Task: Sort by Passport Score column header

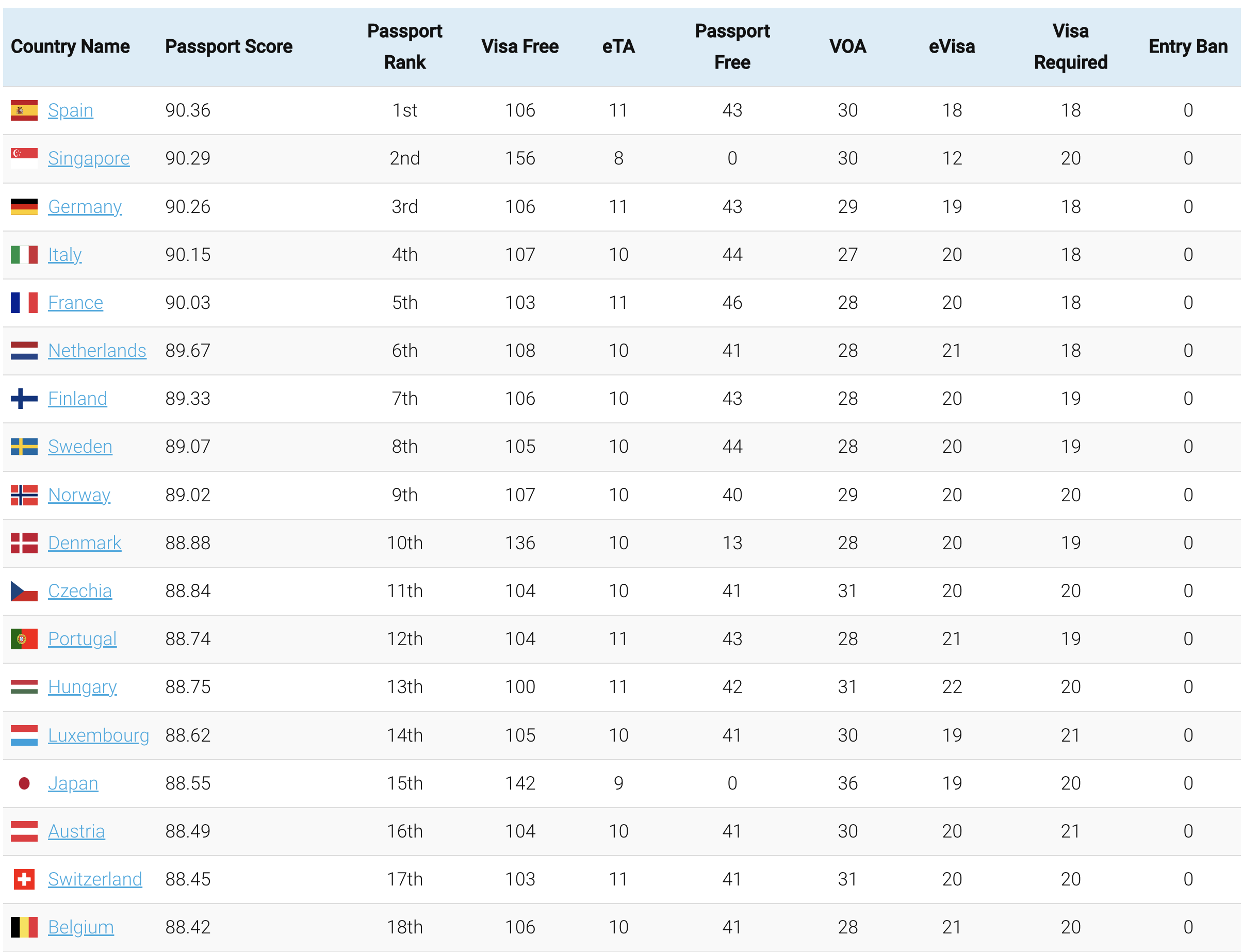Action: click(x=229, y=46)
